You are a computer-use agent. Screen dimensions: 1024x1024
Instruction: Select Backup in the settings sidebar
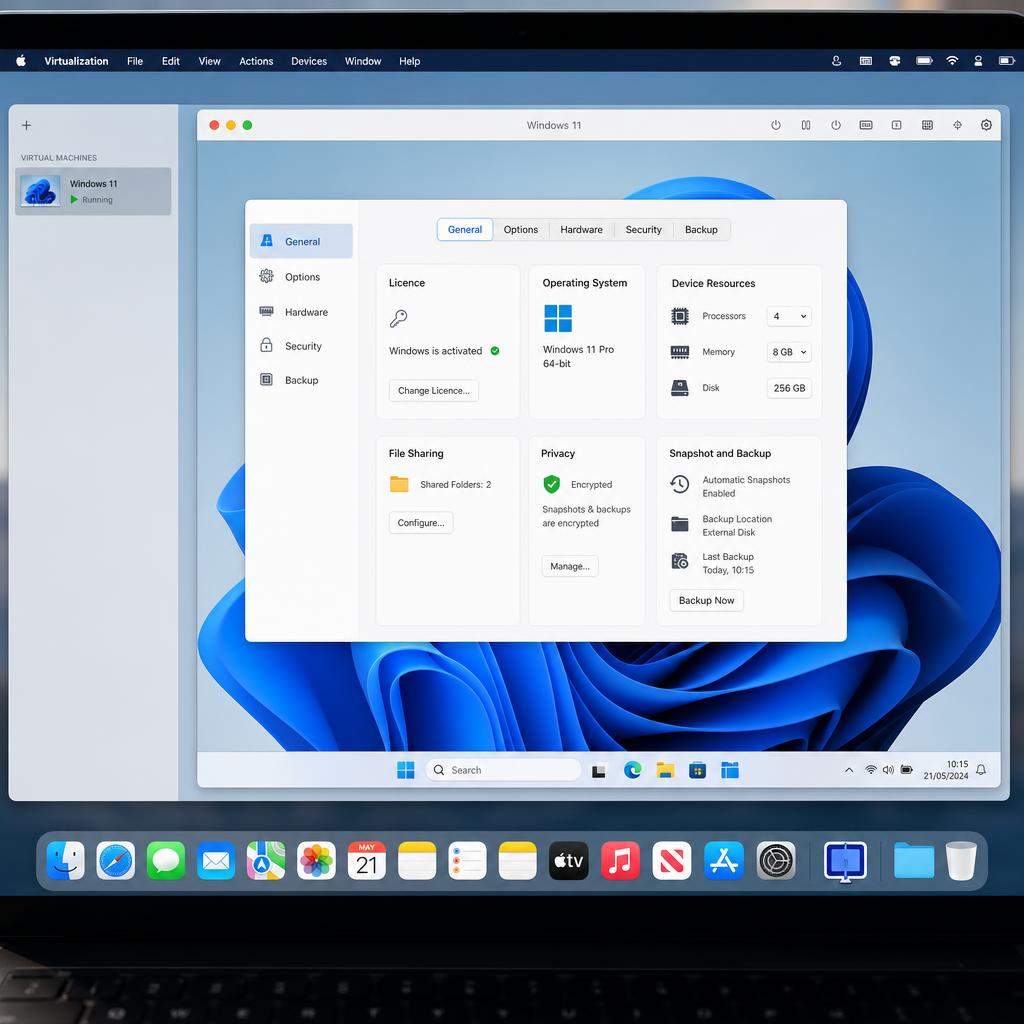click(x=301, y=379)
